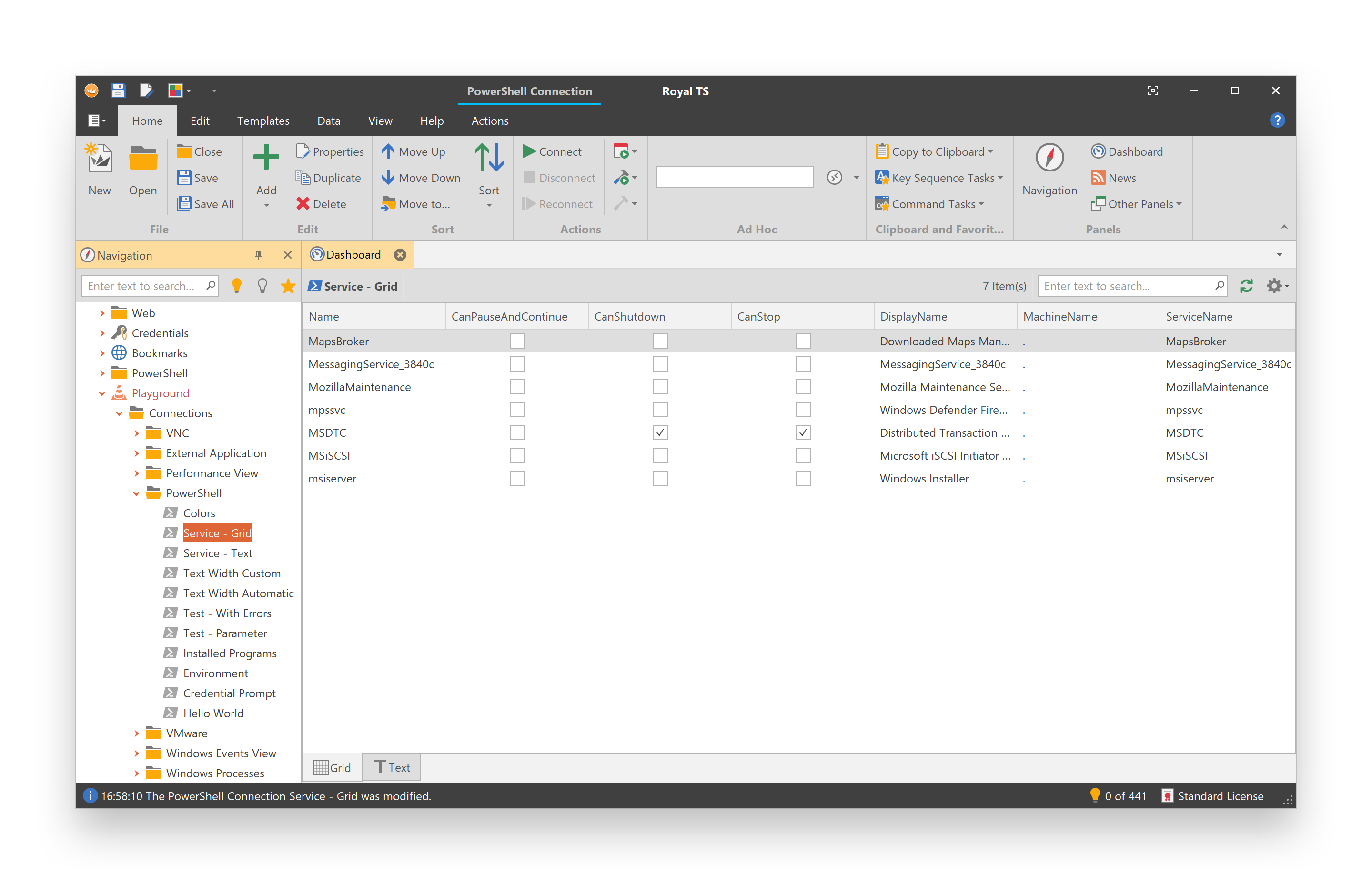Switch to the Text view tab
The width and height of the screenshot is (1372, 884).
click(392, 767)
